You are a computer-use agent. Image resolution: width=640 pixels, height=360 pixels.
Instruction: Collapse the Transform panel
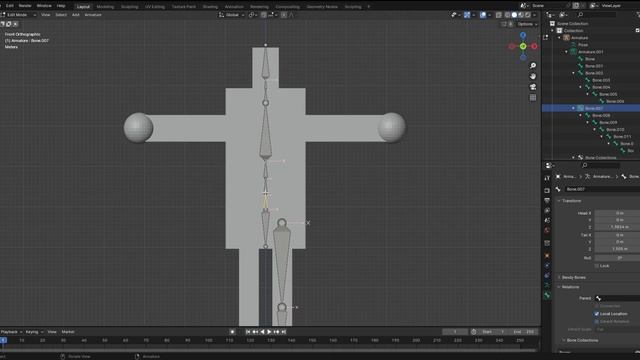coord(571,201)
